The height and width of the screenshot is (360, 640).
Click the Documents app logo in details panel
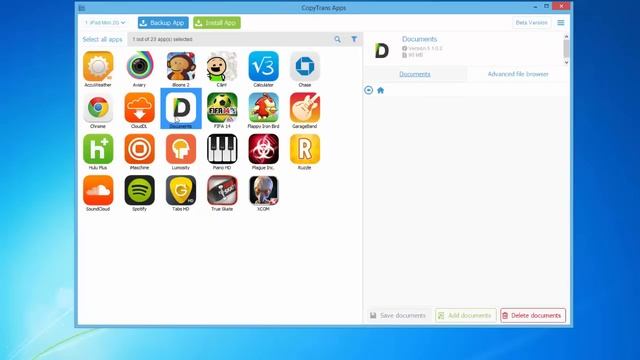pyautogui.click(x=382, y=51)
